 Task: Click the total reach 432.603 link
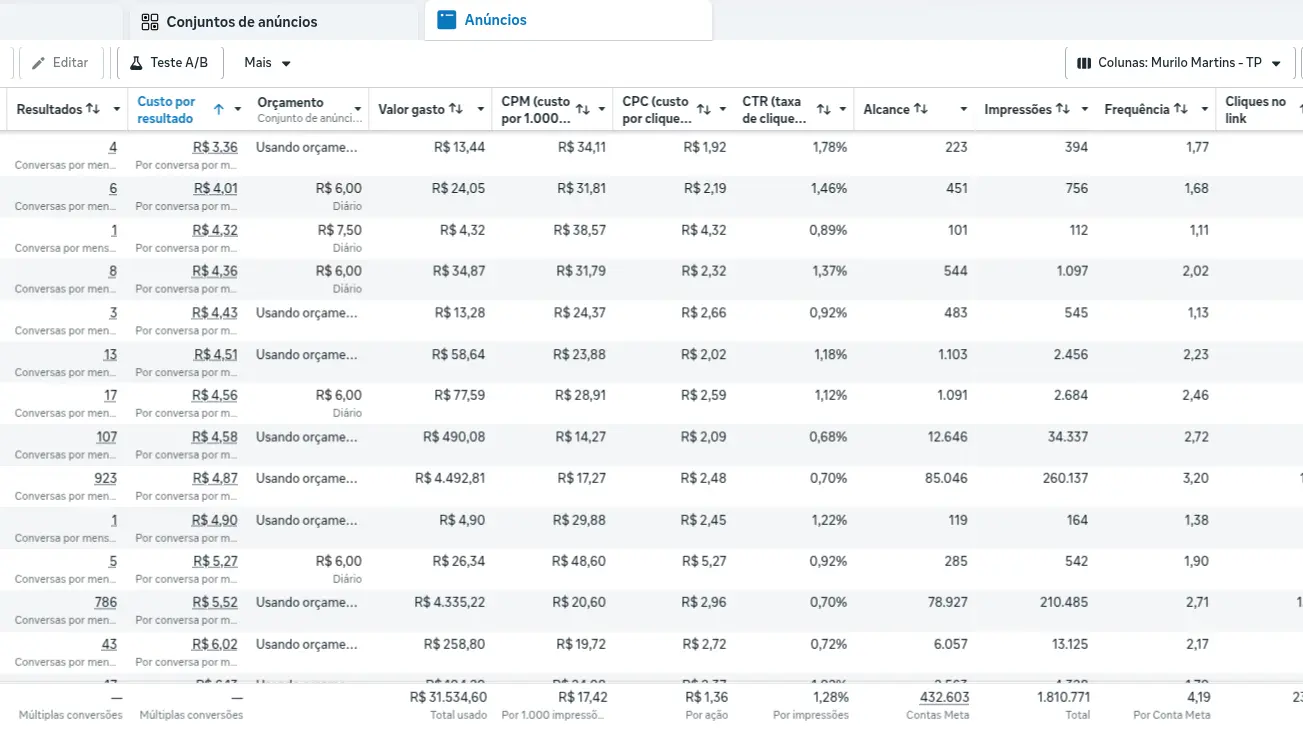[944, 697]
